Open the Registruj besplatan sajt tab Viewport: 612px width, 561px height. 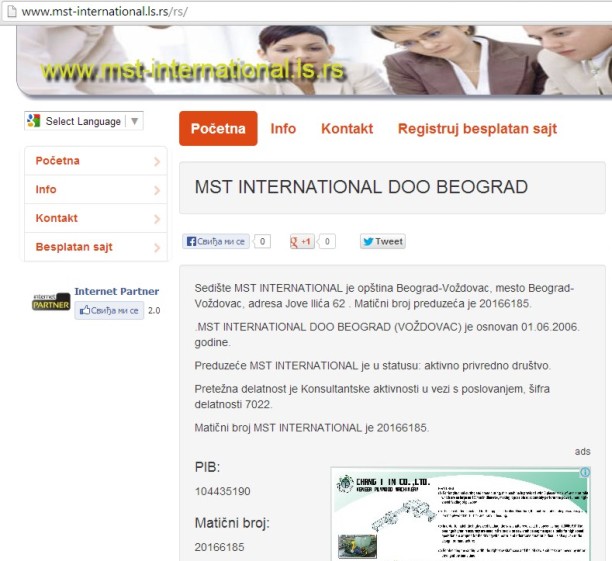pos(477,129)
